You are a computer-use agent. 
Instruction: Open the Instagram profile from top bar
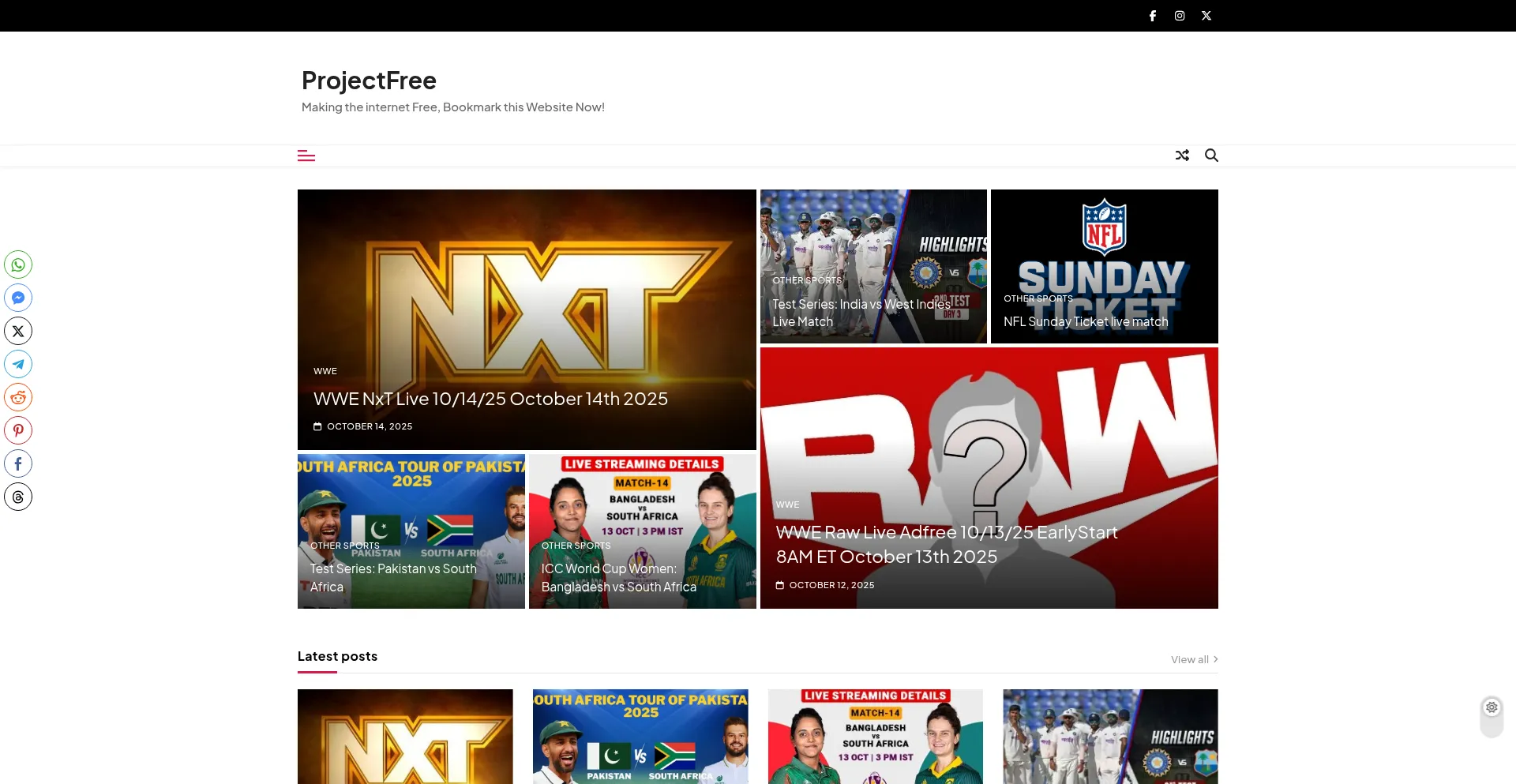(x=1180, y=16)
